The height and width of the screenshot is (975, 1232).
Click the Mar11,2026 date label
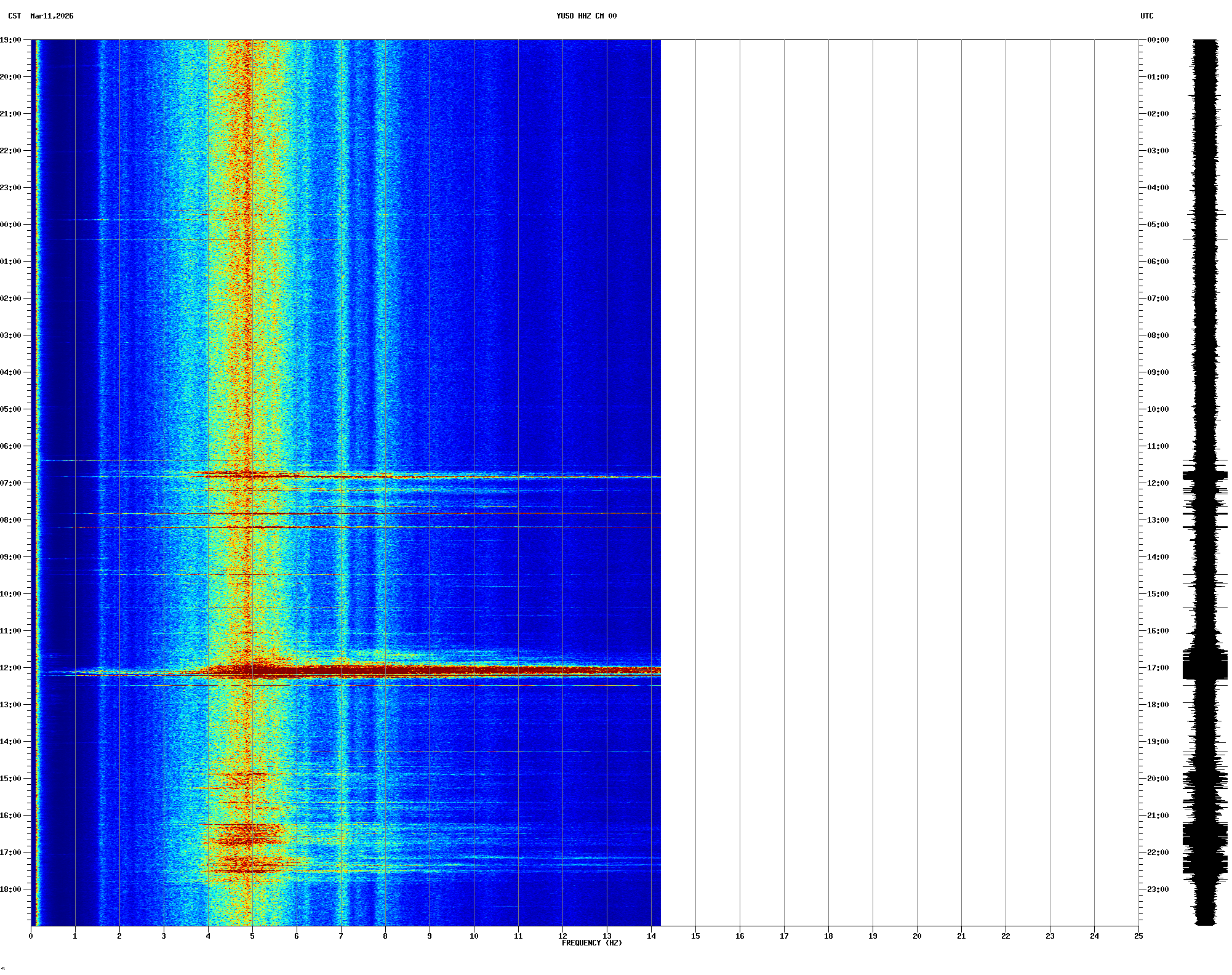click(52, 16)
